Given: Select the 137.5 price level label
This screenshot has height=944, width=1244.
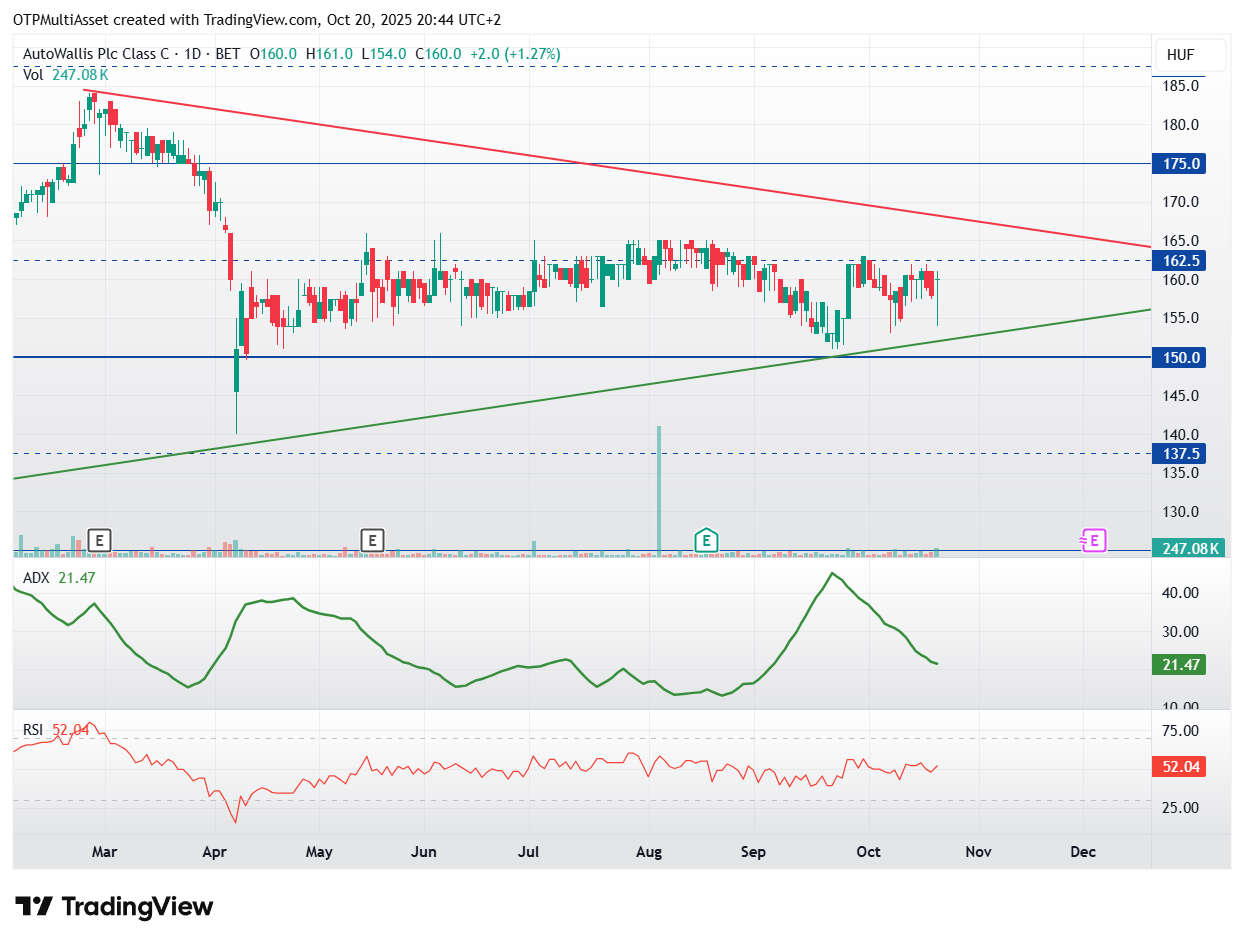Looking at the screenshot, I should (1181, 453).
